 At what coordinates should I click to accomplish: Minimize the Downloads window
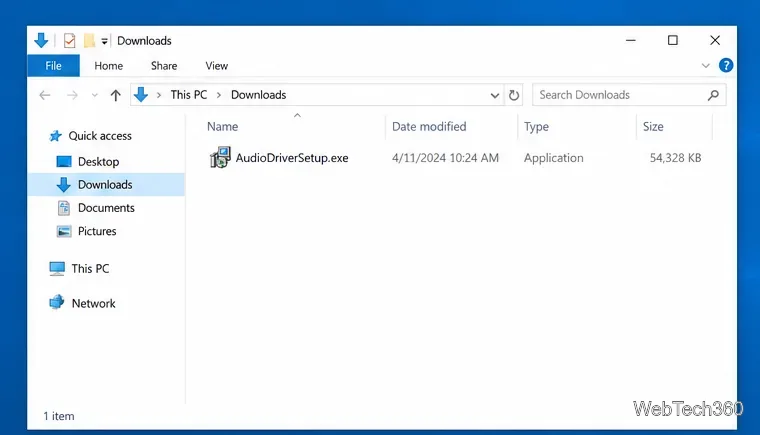tap(631, 40)
